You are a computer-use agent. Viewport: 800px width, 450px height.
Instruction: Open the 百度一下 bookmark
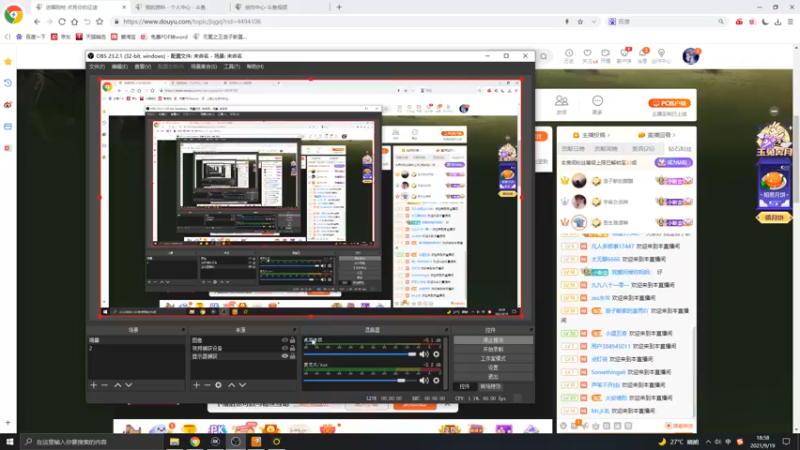31,37
